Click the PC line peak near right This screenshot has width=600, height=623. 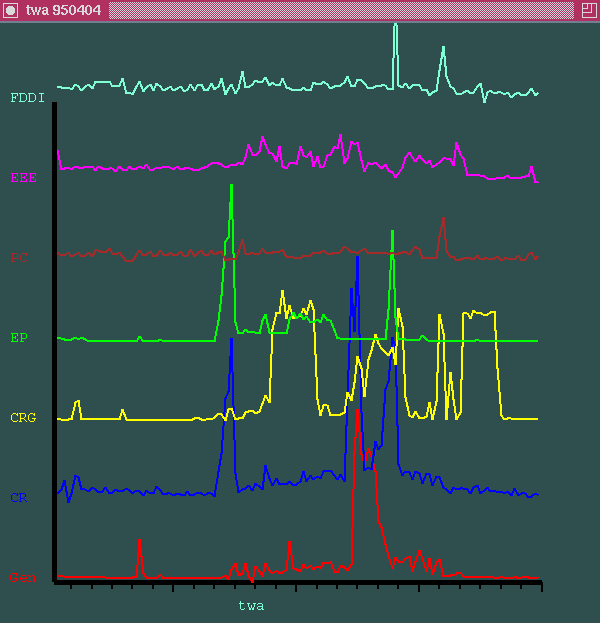click(x=442, y=220)
